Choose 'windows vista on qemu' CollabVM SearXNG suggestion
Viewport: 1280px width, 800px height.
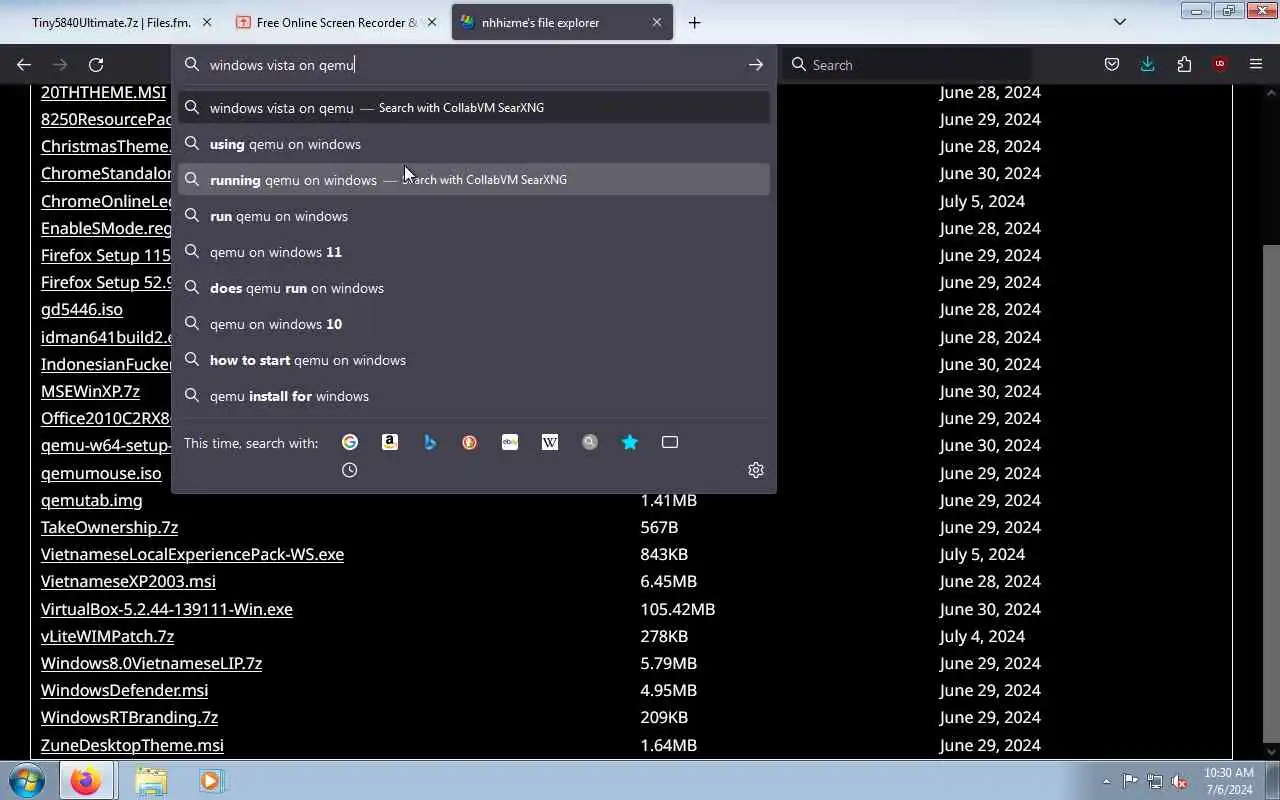pyautogui.click(x=474, y=108)
